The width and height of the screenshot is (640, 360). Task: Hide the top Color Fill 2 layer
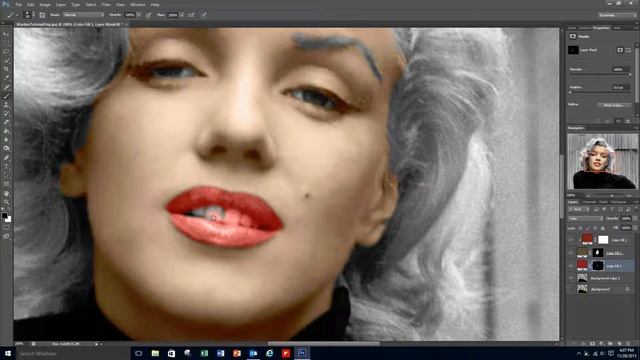571,240
